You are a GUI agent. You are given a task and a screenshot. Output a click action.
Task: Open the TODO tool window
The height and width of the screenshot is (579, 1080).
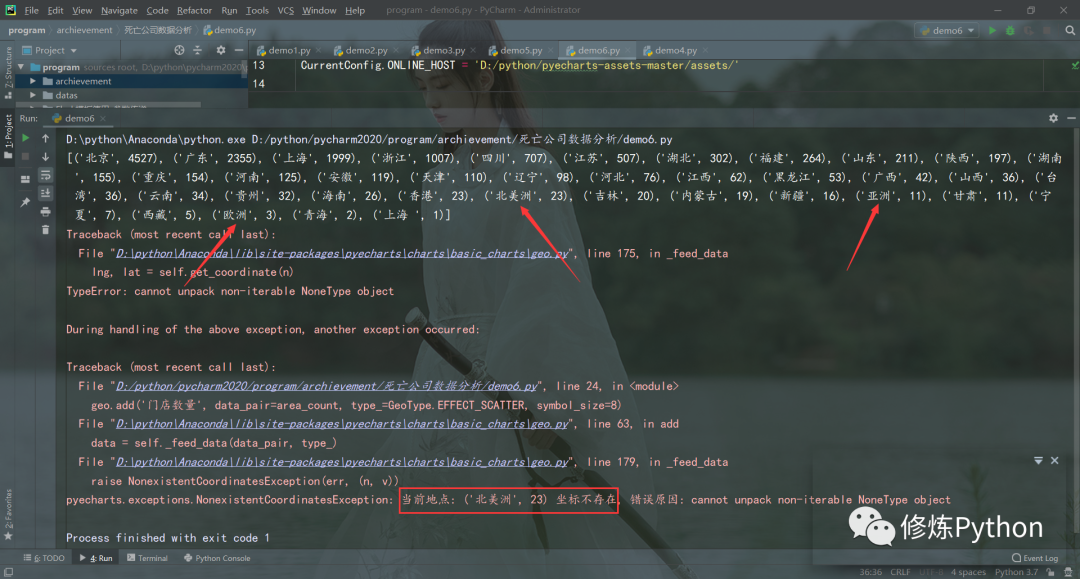point(44,558)
